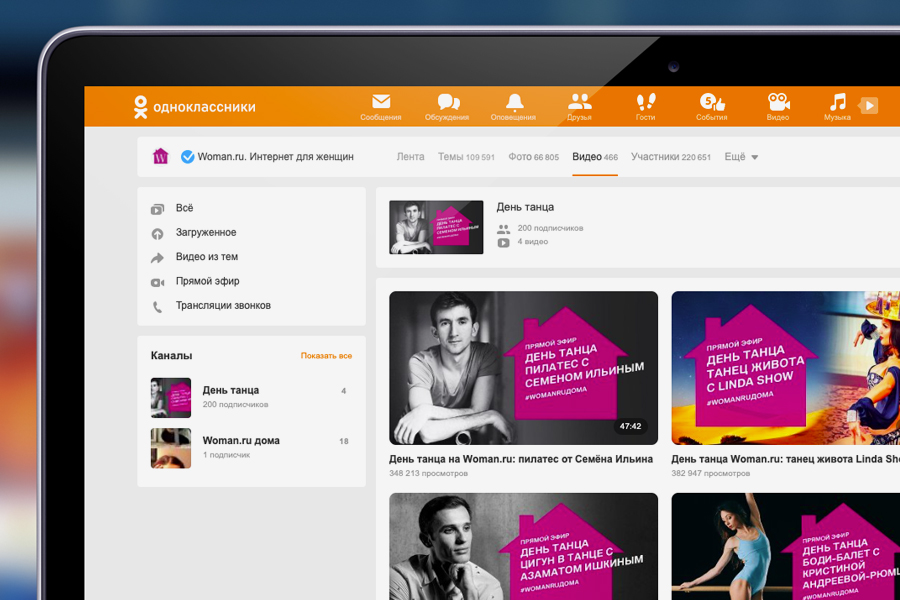Open Видео camera icon in header
The image size is (900, 600).
point(778,102)
